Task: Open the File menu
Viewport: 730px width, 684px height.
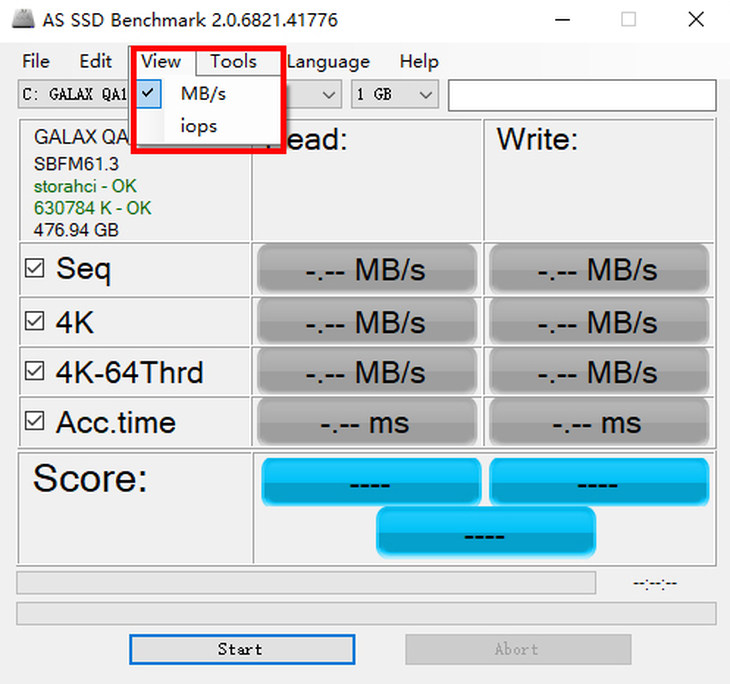Action: [36, 61]
